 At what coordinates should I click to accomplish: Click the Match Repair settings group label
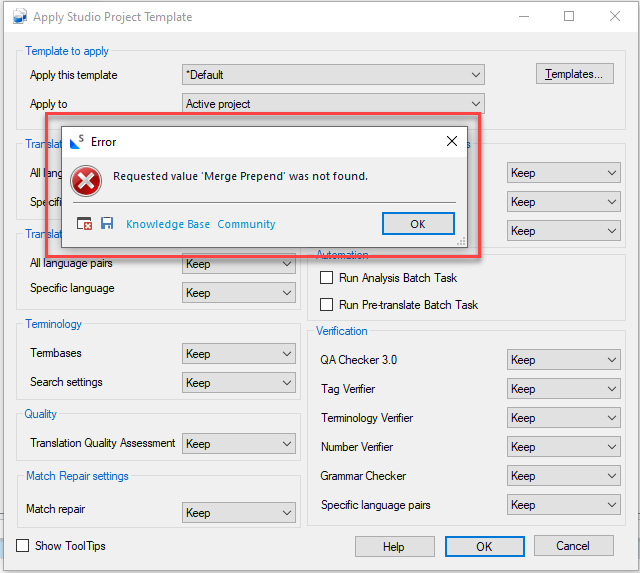(77, 476)
